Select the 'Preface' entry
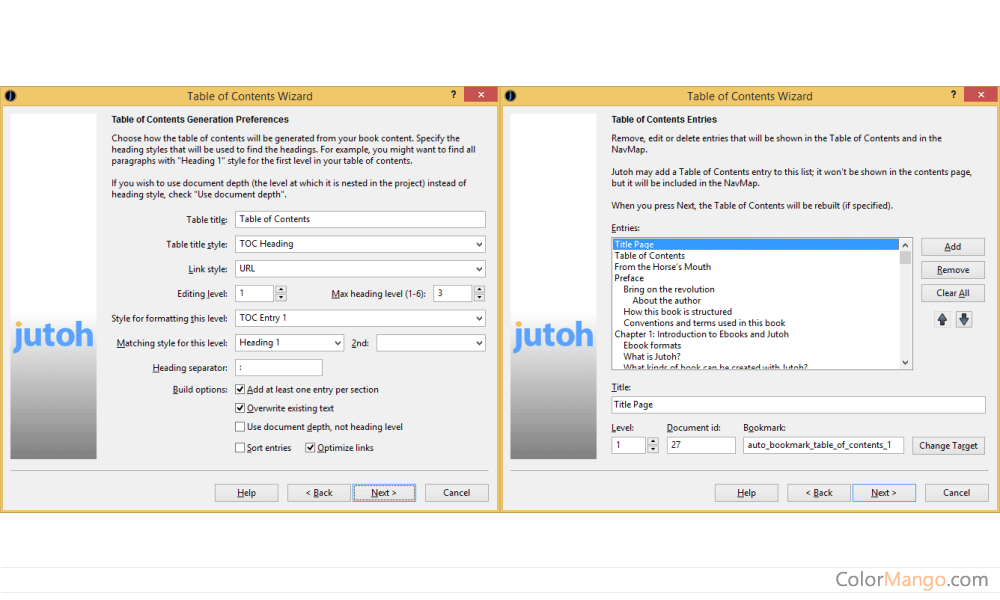Viewport: 1000px width, 600px height. [x=629, y=278]
